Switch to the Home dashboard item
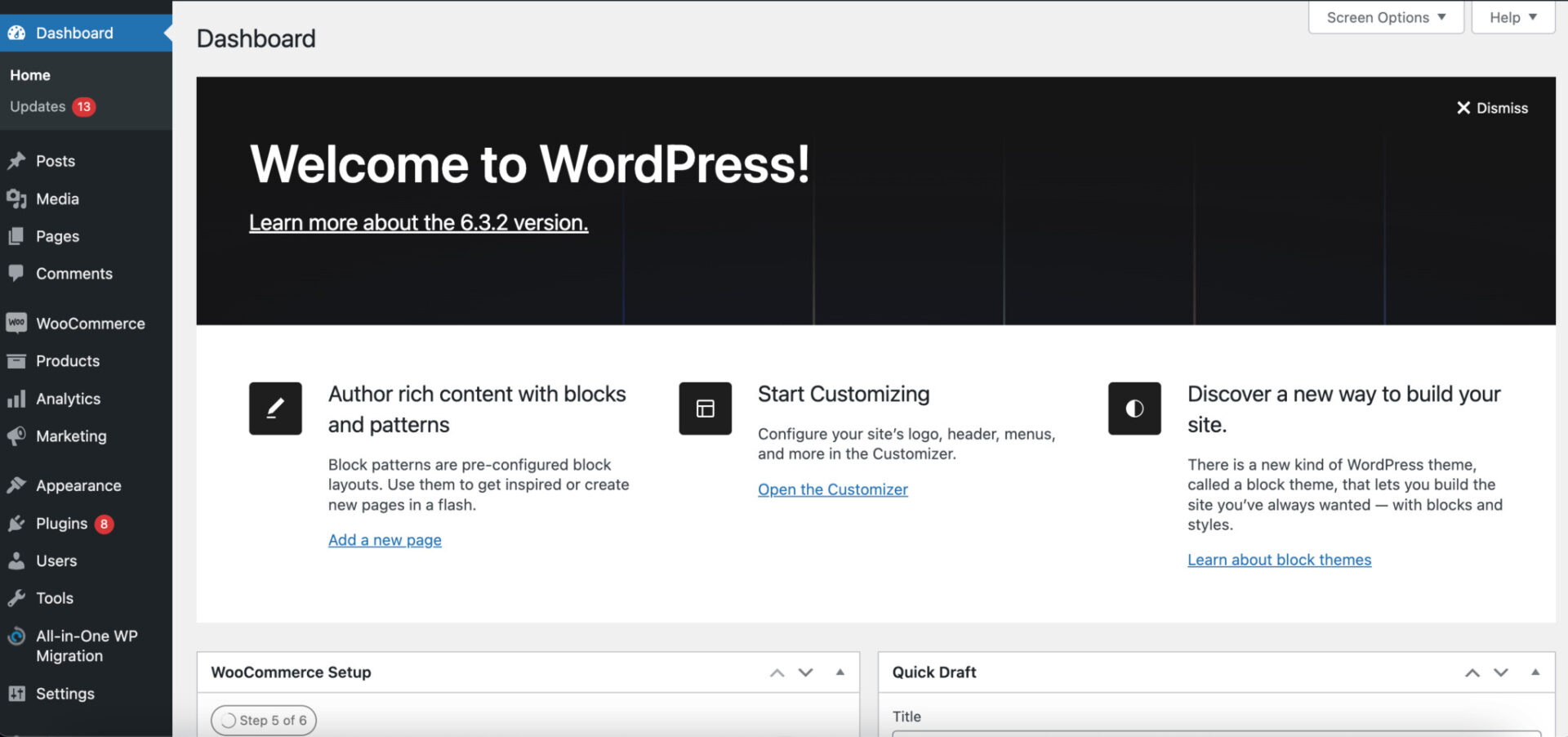 pos(29,74)
